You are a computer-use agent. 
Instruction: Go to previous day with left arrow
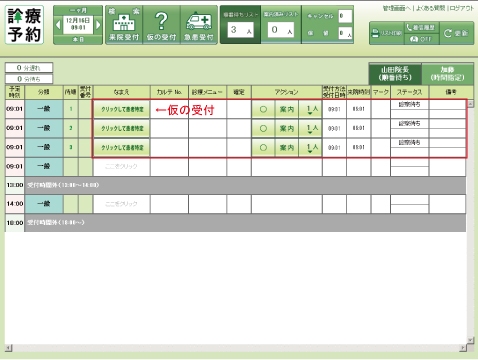tap(58, 25)
